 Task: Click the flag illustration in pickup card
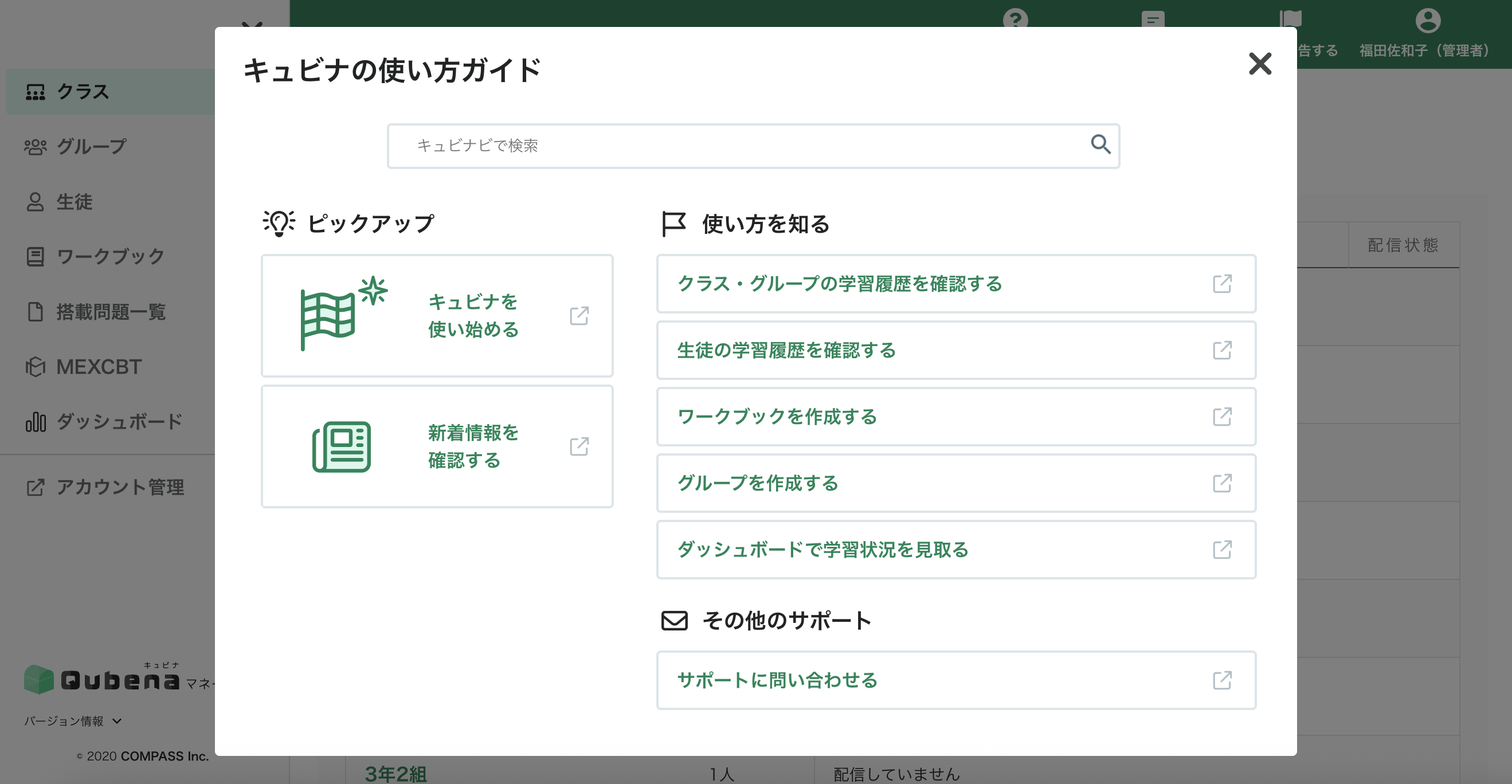(343, 313)
